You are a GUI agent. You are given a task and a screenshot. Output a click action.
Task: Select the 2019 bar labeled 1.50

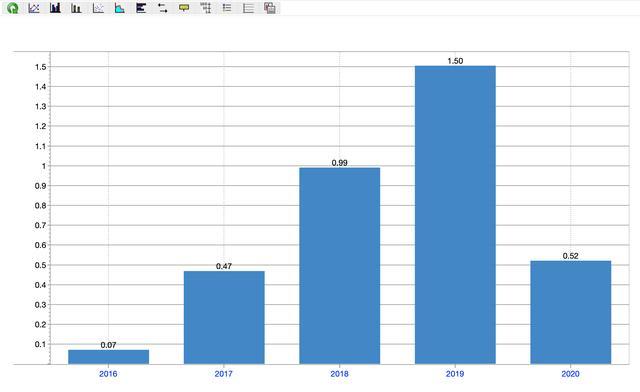455,215
